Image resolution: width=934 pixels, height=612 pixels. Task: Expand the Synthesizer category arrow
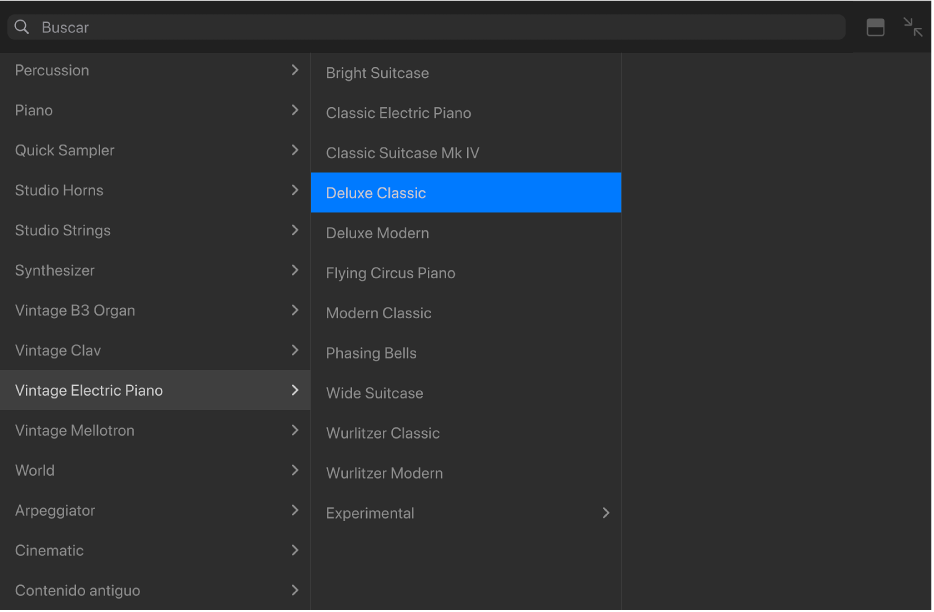tap(295, 270)
